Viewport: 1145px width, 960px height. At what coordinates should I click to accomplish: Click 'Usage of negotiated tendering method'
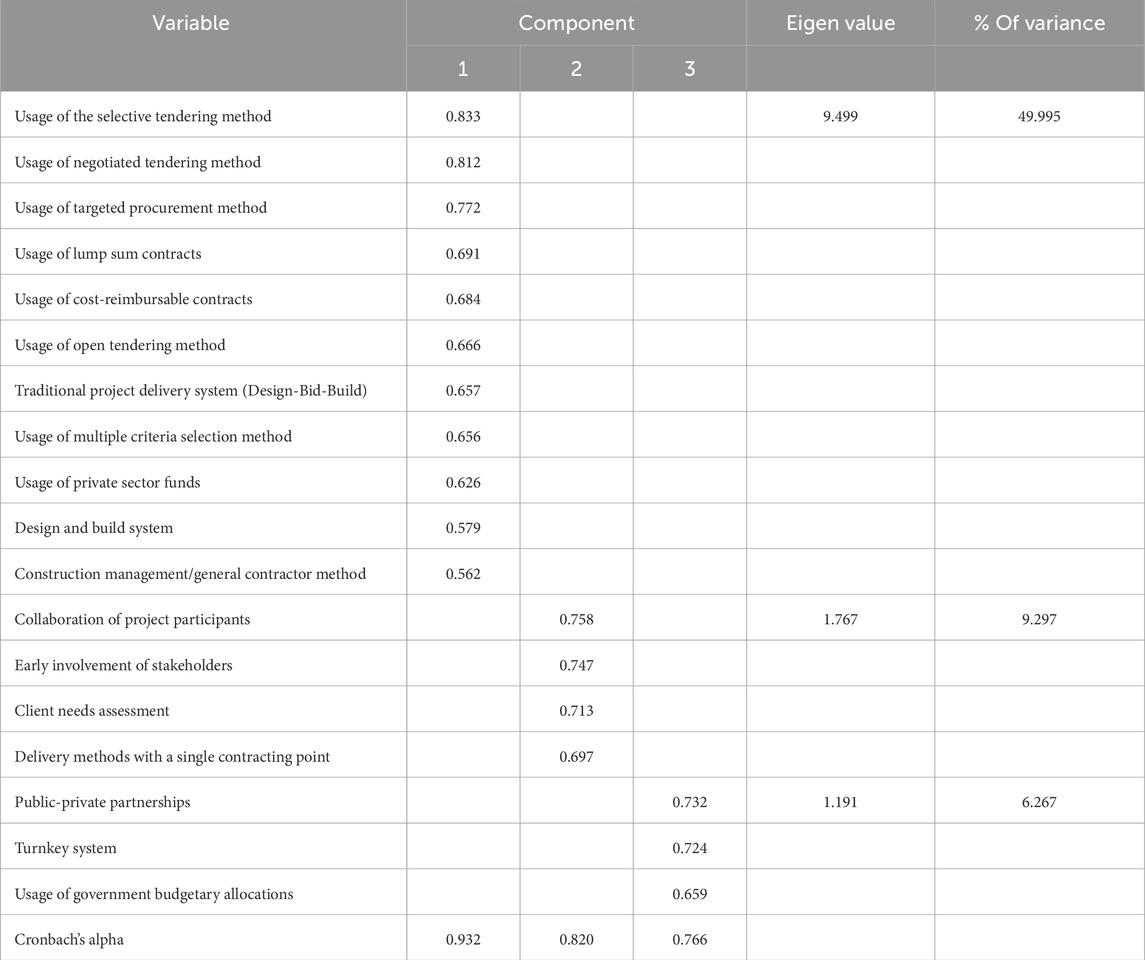pyautogui.click(x=138, y=162)
